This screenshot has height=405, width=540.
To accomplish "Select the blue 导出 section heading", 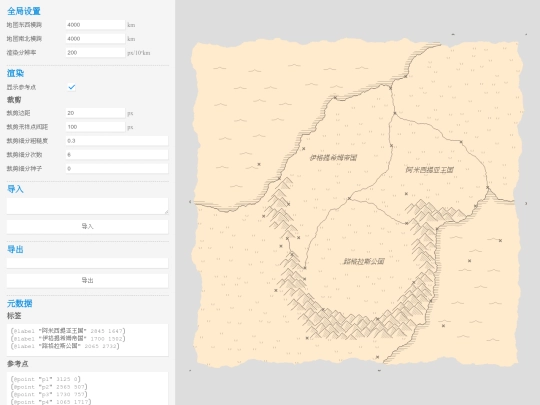I will [15, 249].
